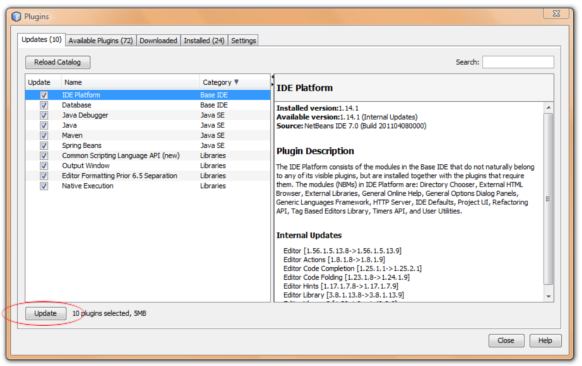Click the Update button
Screen dimensions: 582x366
46,313
